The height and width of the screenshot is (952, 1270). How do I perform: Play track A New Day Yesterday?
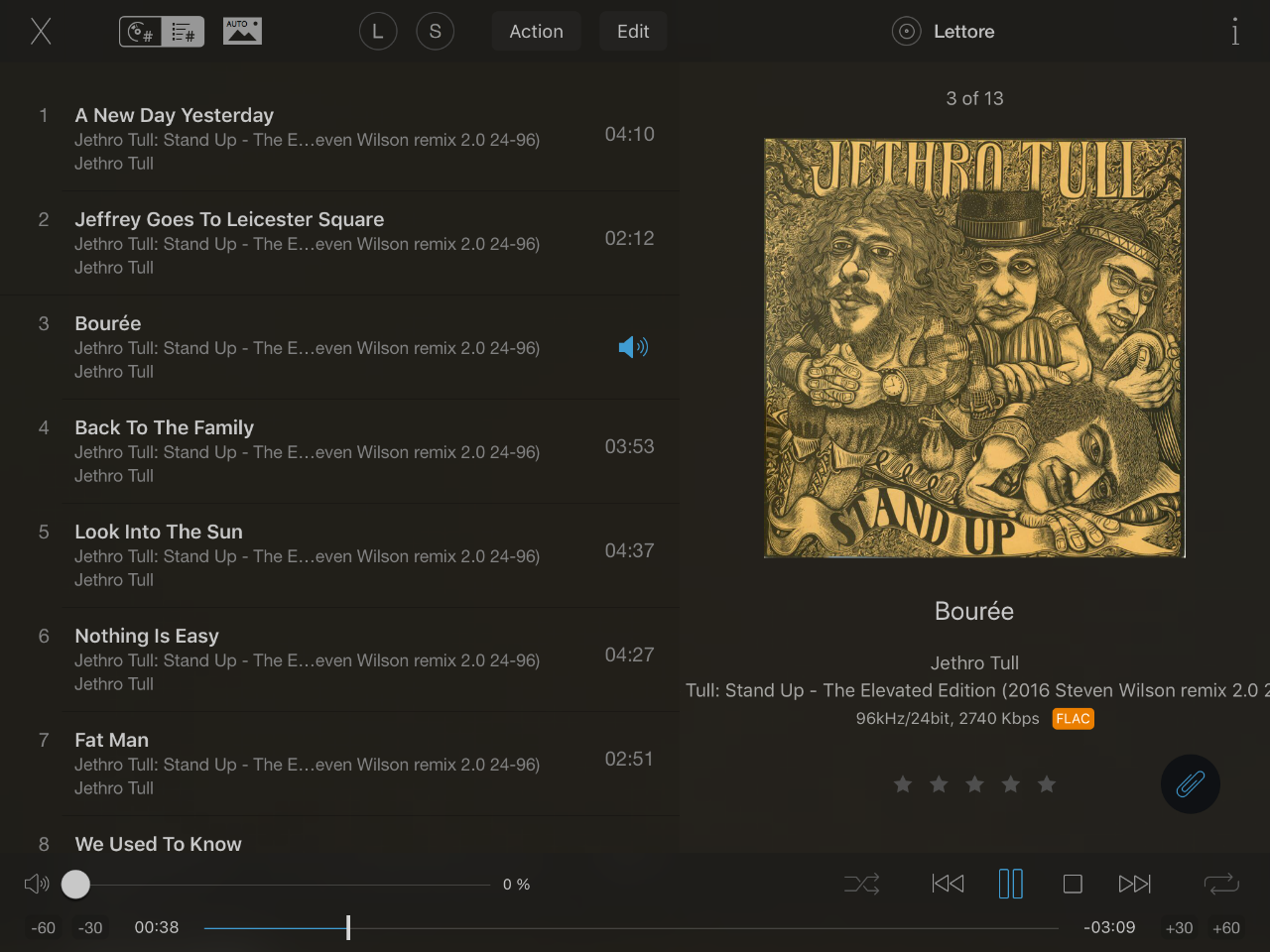click(x=339, y=139)
